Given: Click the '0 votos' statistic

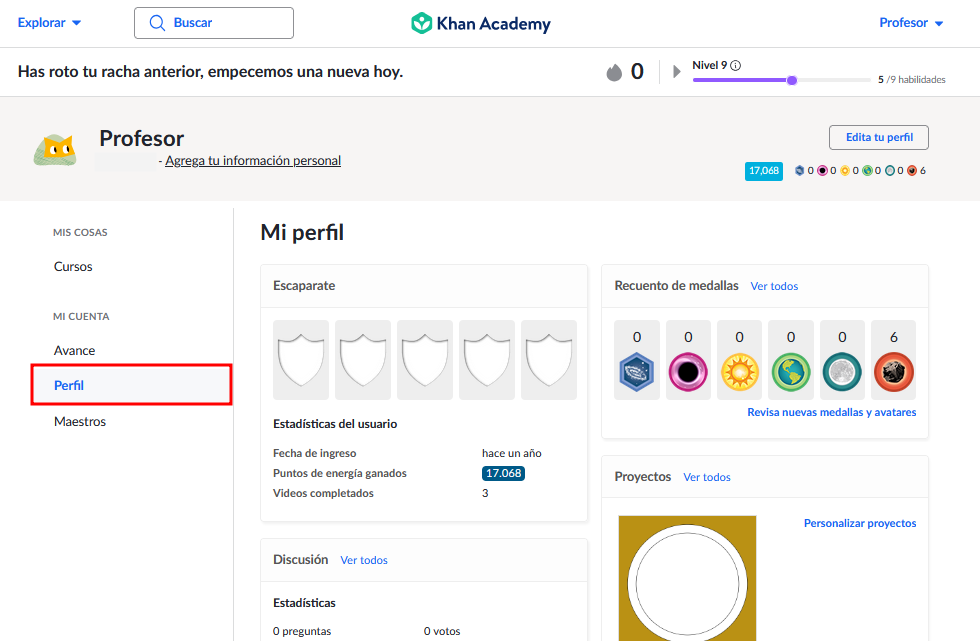Looking at the screenshot, I should point(442,632).
